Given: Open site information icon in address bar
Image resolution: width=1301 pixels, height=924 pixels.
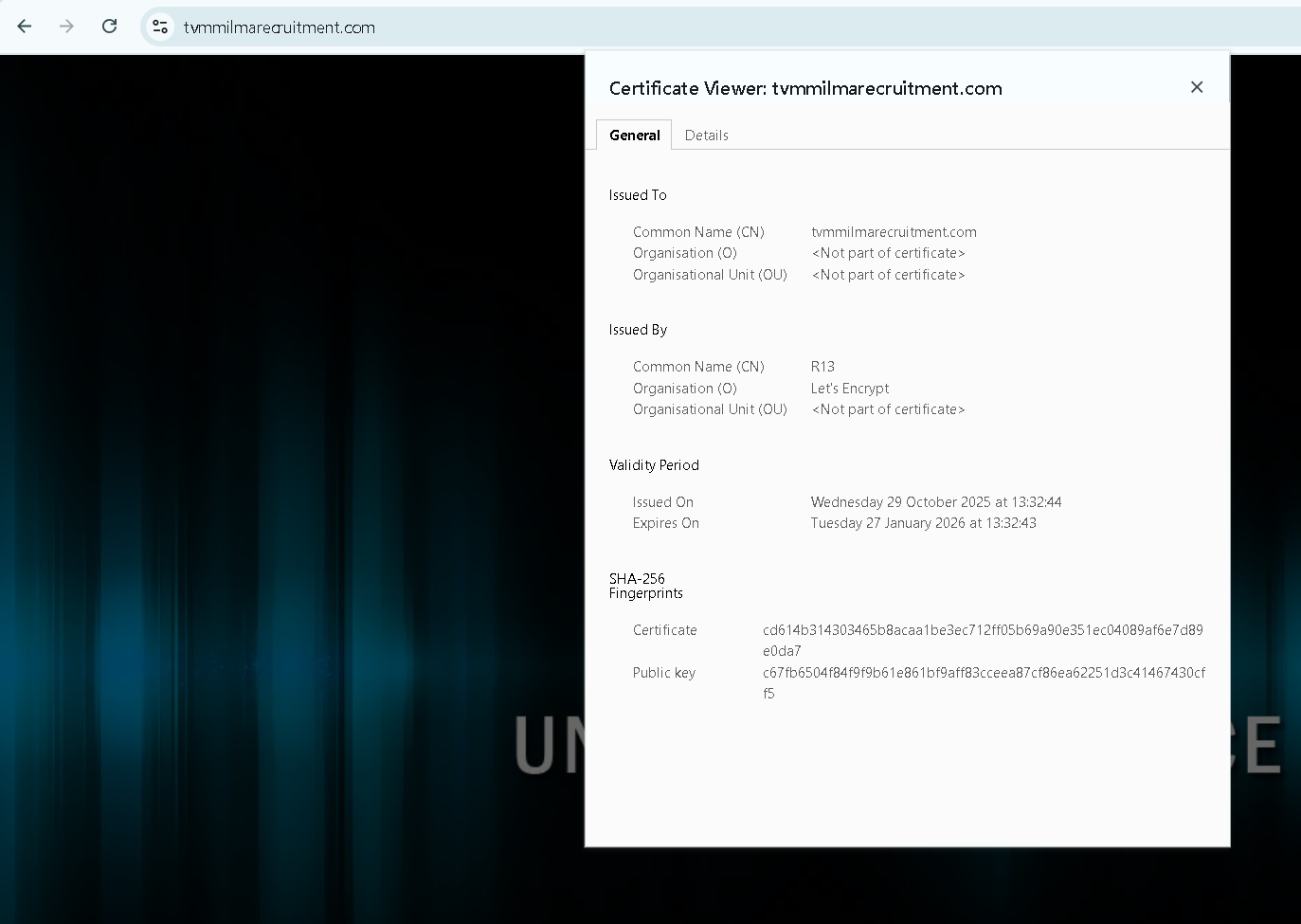Looking at the screenshot, I should (160, 27).
